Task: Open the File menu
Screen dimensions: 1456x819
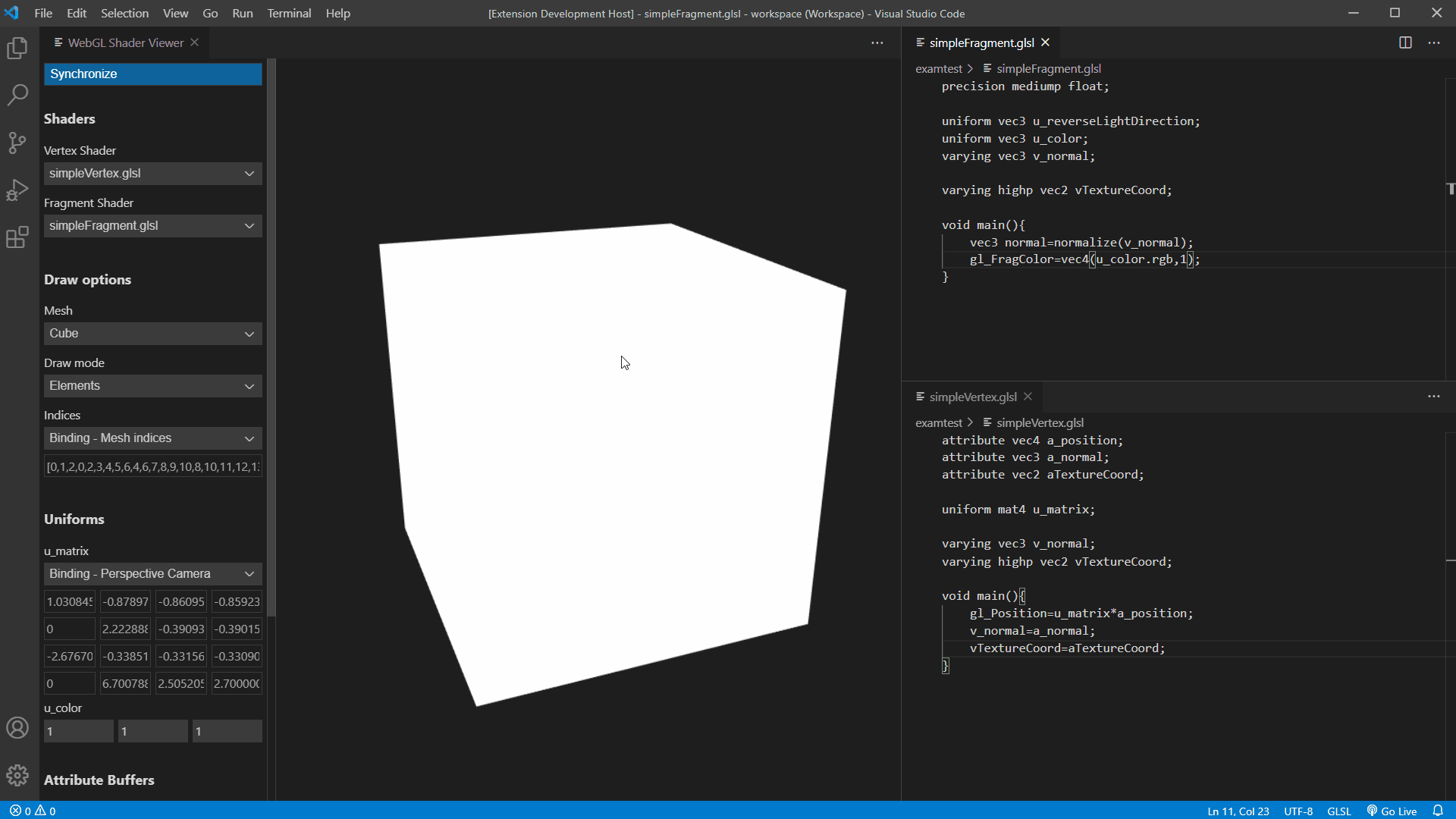Action: pyautogui.click(x=43, y=14)
